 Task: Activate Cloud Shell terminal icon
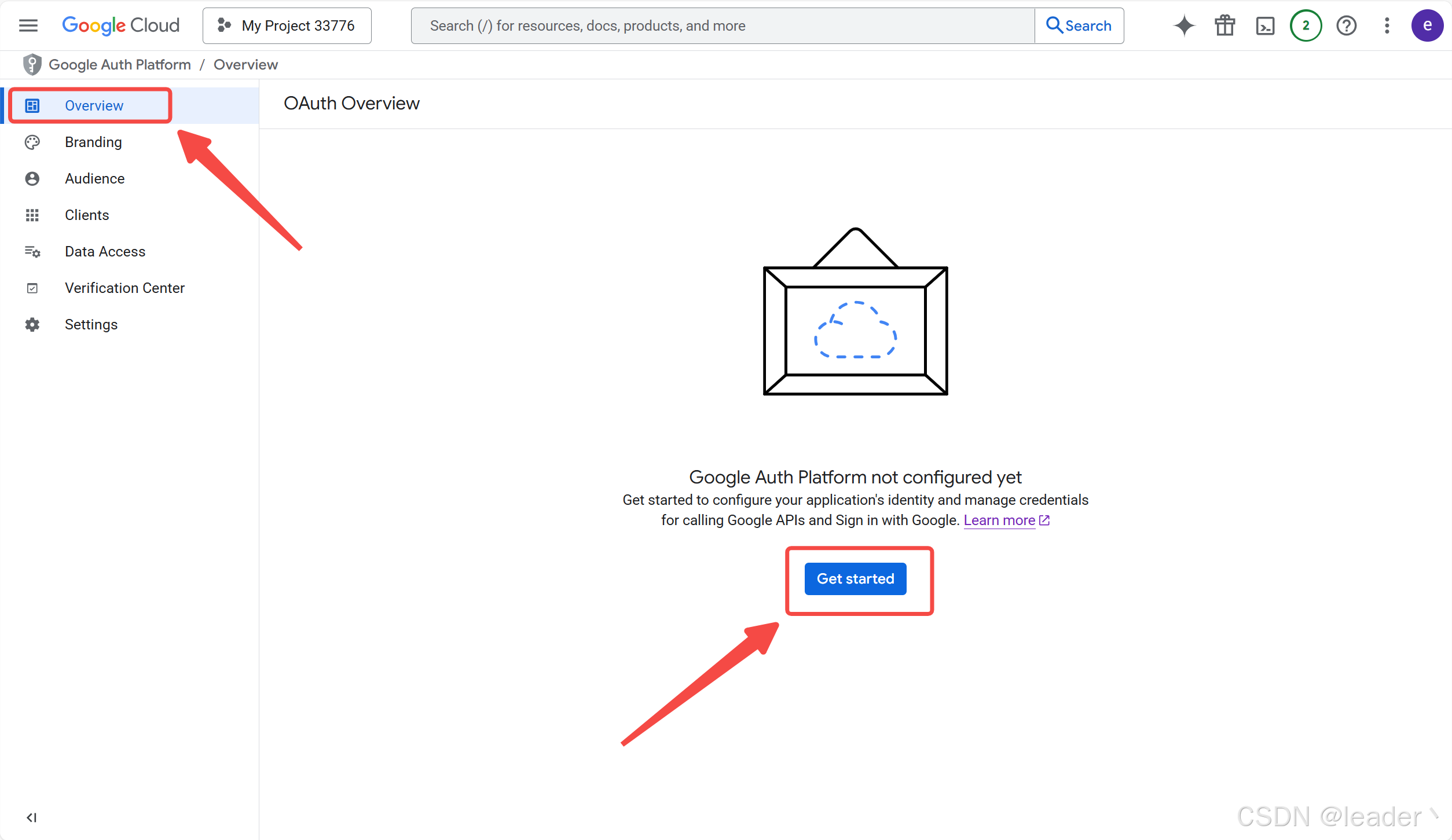[x=1265, y=25]
